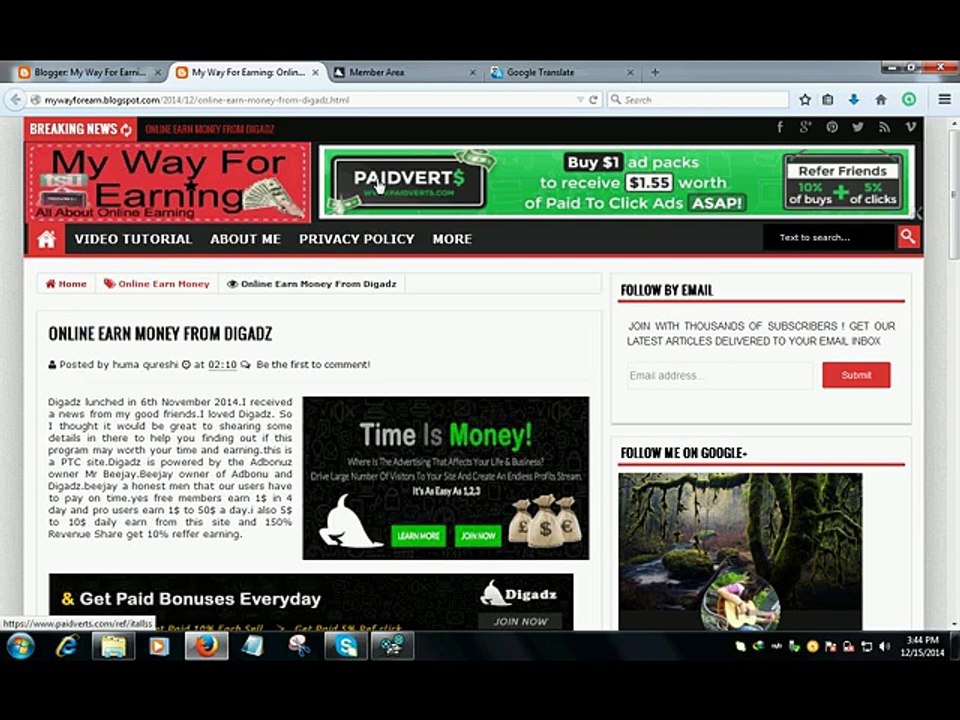Launch Internet Explorer from taskbar
This screenshot has width=960, height=720.
click(x=66, y=647)
